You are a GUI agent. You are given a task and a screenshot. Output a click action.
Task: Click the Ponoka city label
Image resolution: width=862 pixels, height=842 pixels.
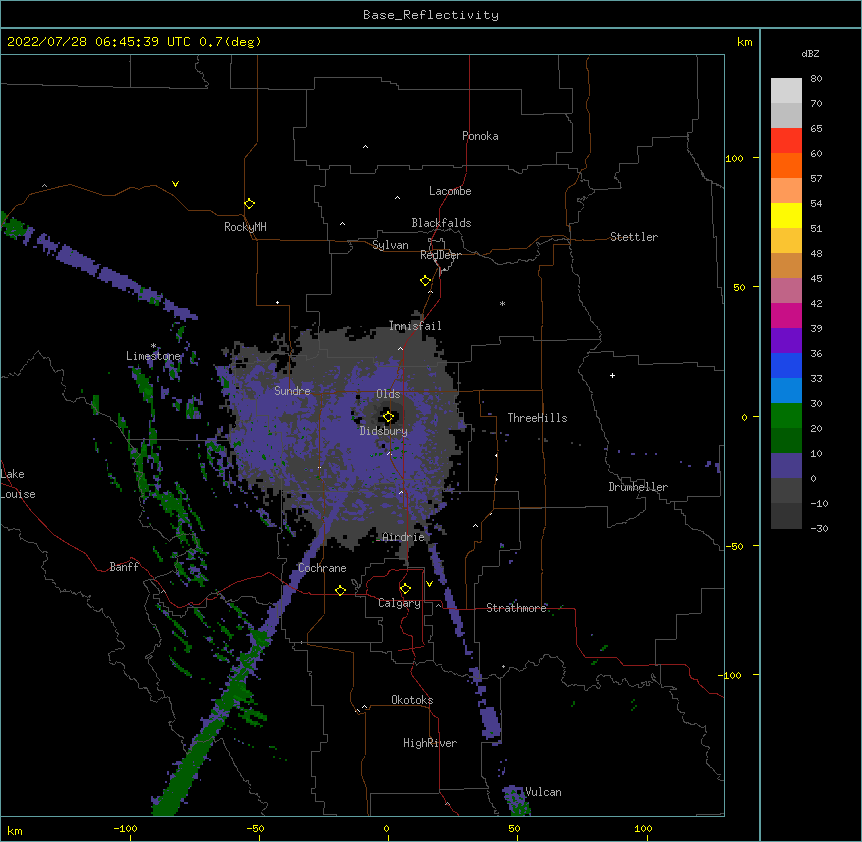[480, 136]
